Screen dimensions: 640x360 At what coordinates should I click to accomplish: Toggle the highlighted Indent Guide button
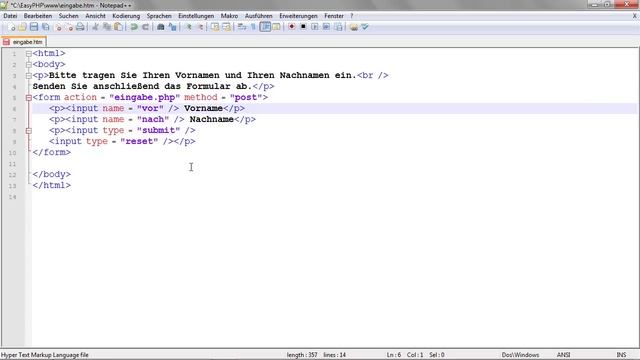coord(265,27)
